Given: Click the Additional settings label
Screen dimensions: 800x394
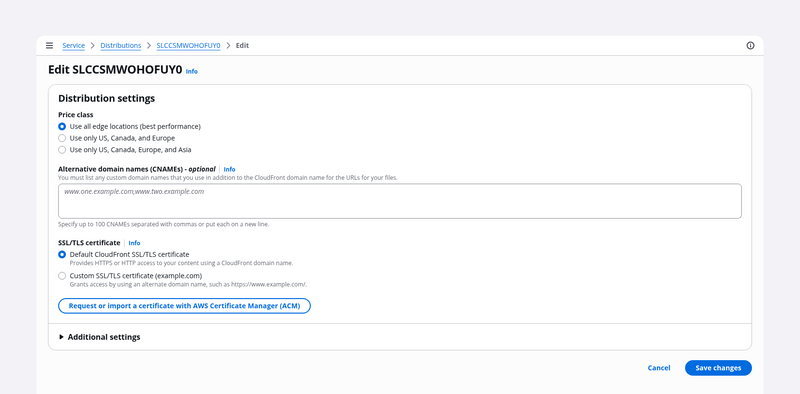Looking at the screenshot, I should [104, 337].
